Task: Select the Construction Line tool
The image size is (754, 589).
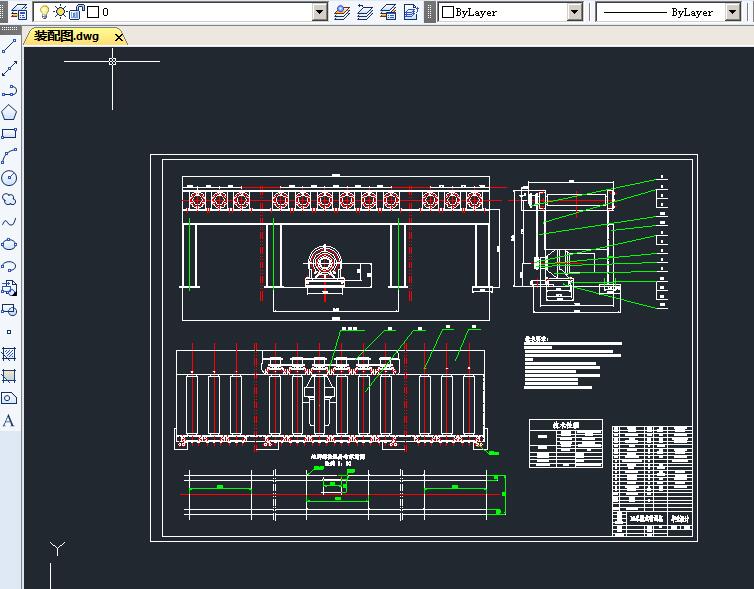Action: (9, 68)
